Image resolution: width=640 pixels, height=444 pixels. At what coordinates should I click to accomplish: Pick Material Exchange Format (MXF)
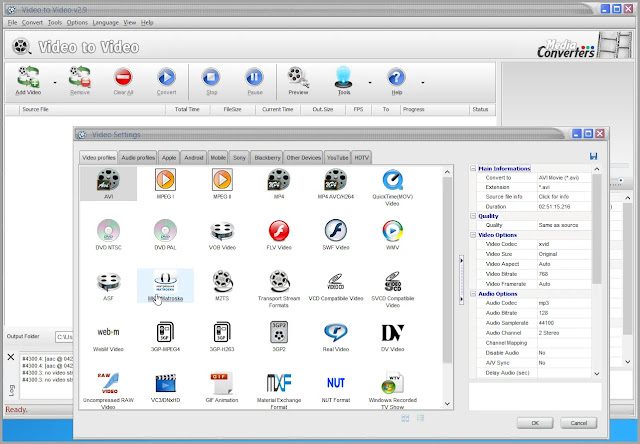(279, 390)
